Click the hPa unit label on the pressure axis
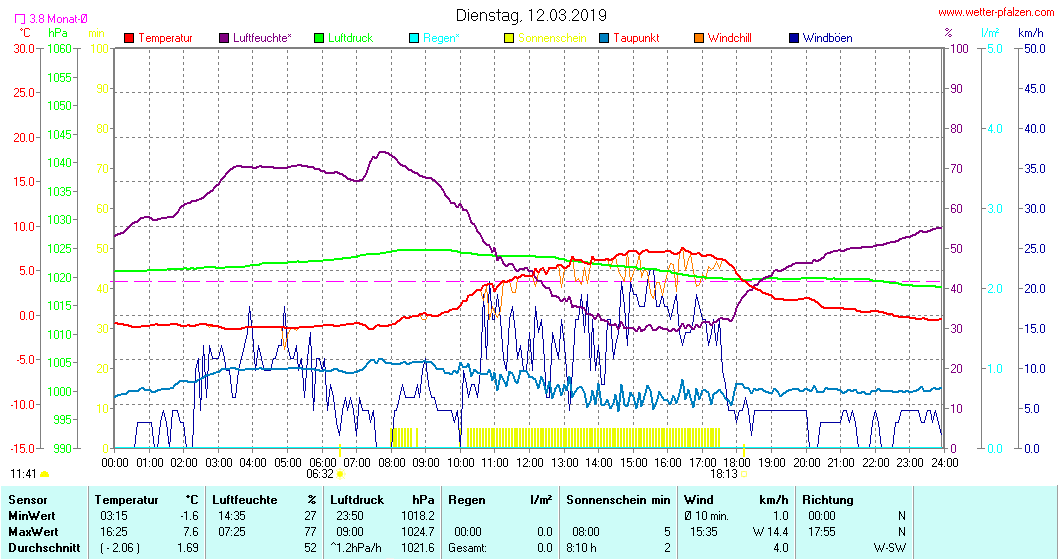This screenshot has width=1058, height=559. pyautogui.click(x=58, y=32)
